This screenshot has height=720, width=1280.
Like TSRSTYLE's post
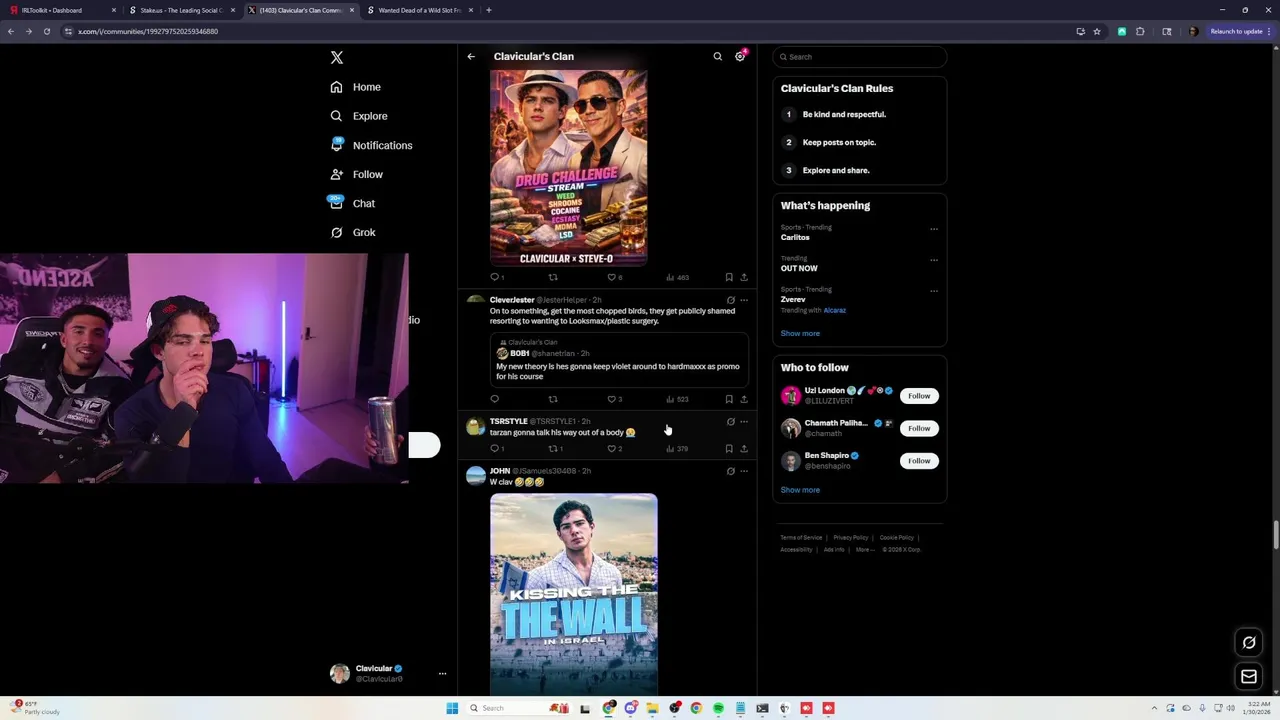(612, 449)
